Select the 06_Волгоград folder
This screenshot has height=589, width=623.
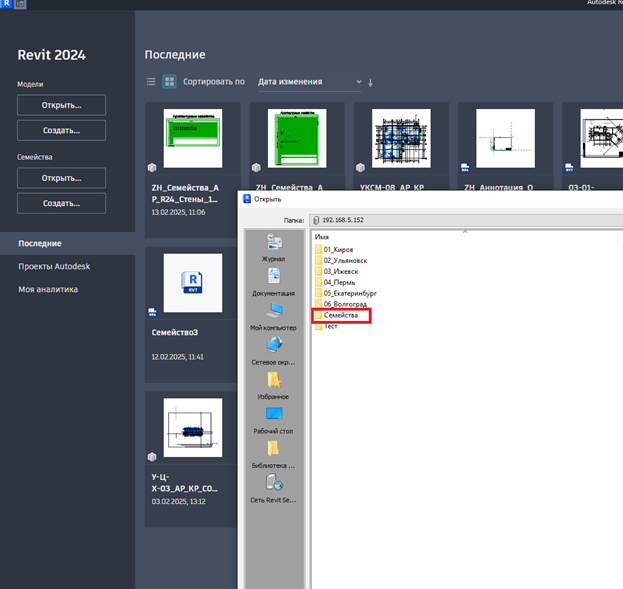pyautogui.click(x=341, y=304)
